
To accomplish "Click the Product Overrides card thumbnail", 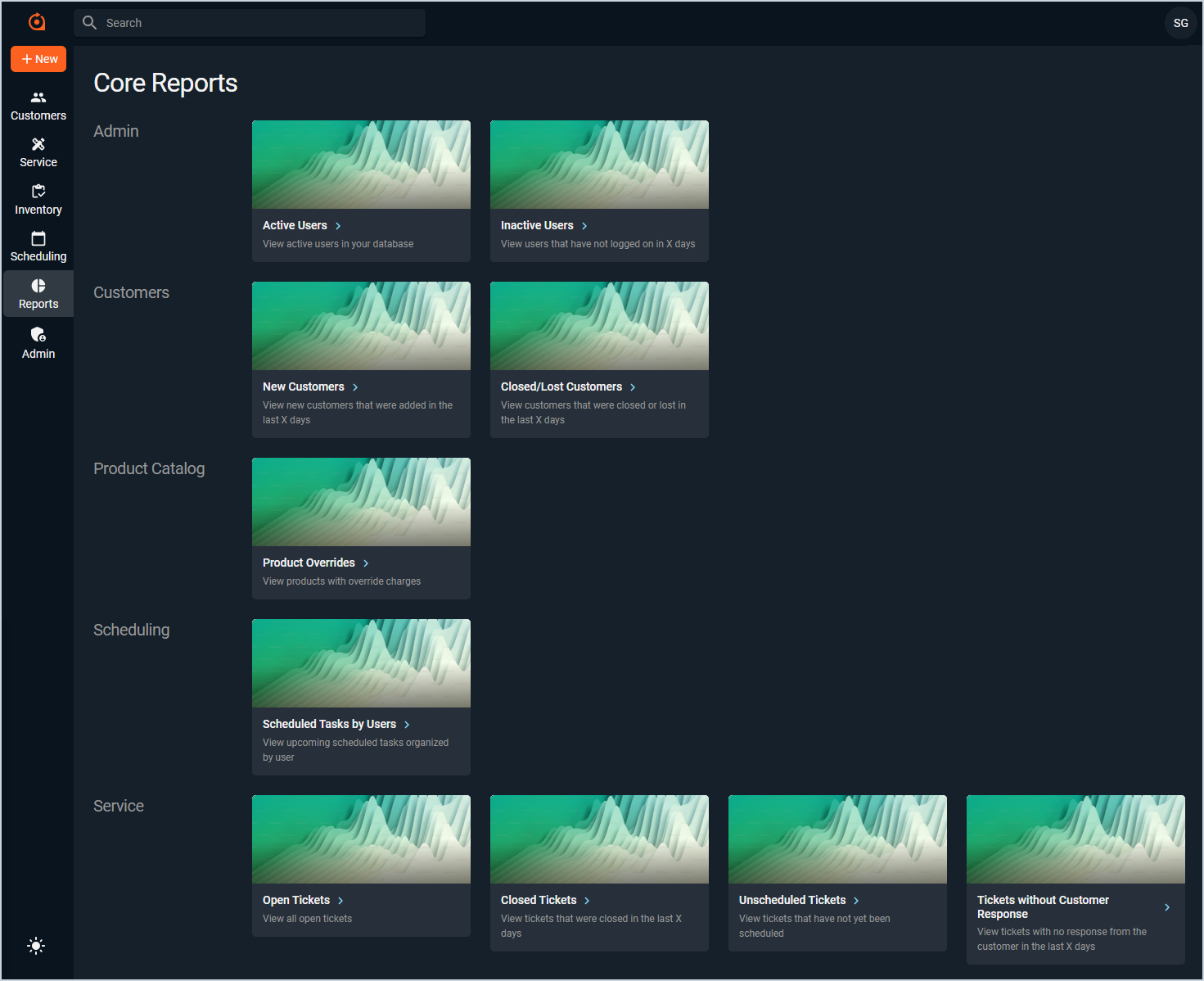I will [x=361, y=502].
